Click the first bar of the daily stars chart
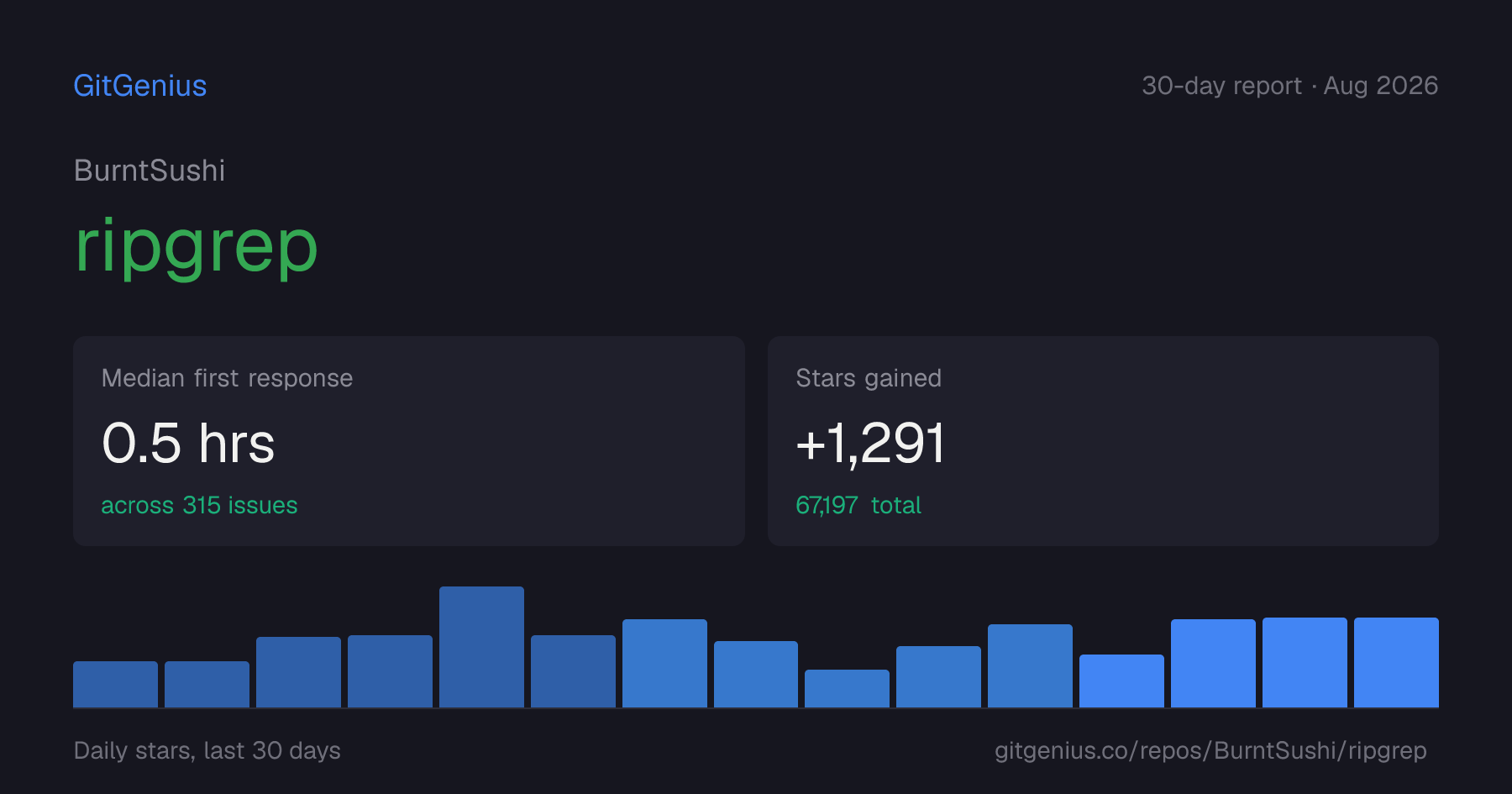The image size is (1512, 794). click(x=115, y=684)
